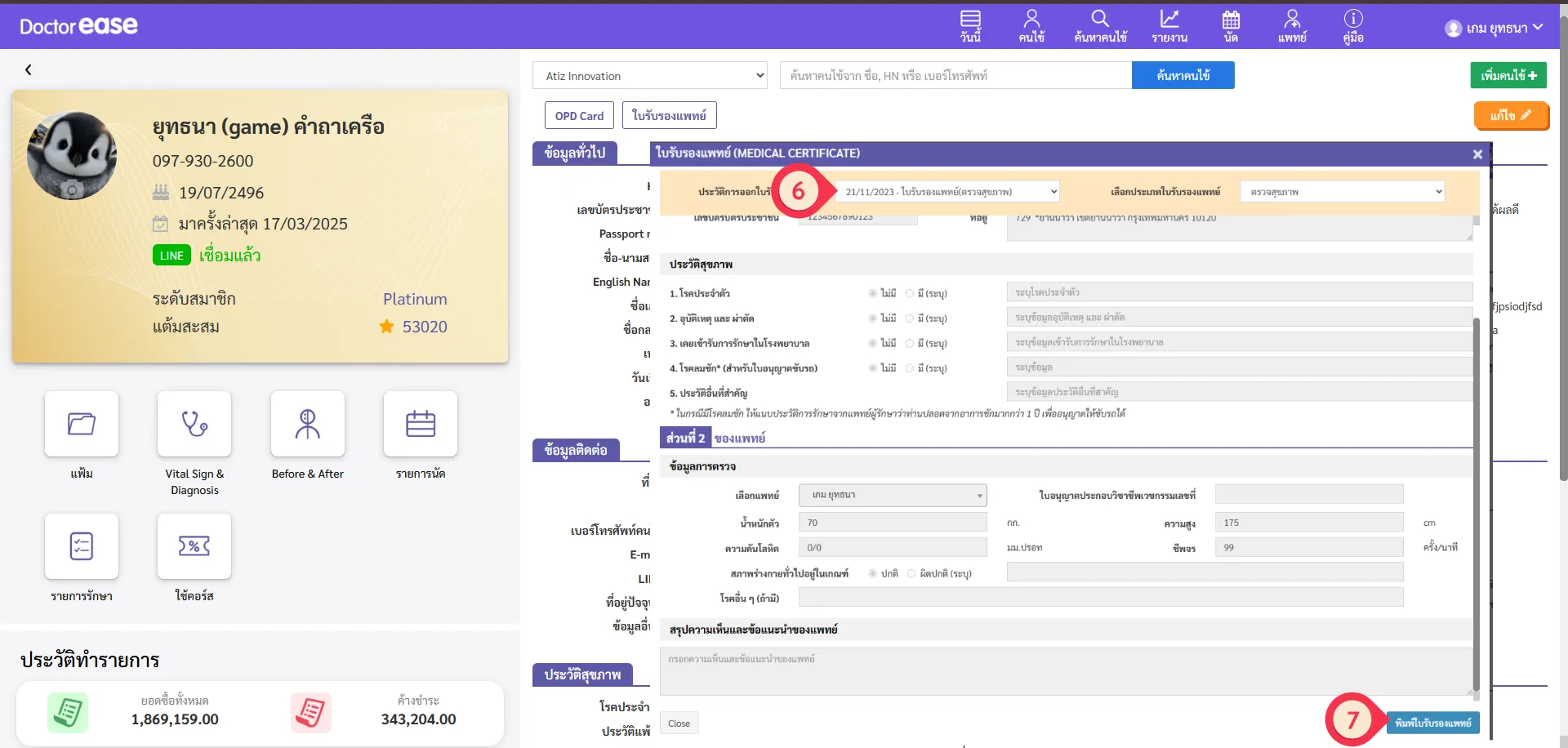The width and height of the screenshot is (1568, 748).
Task: Open the รายการนัด appointment calendar icon
Action: pyautogui.click(x=420, y=424)
